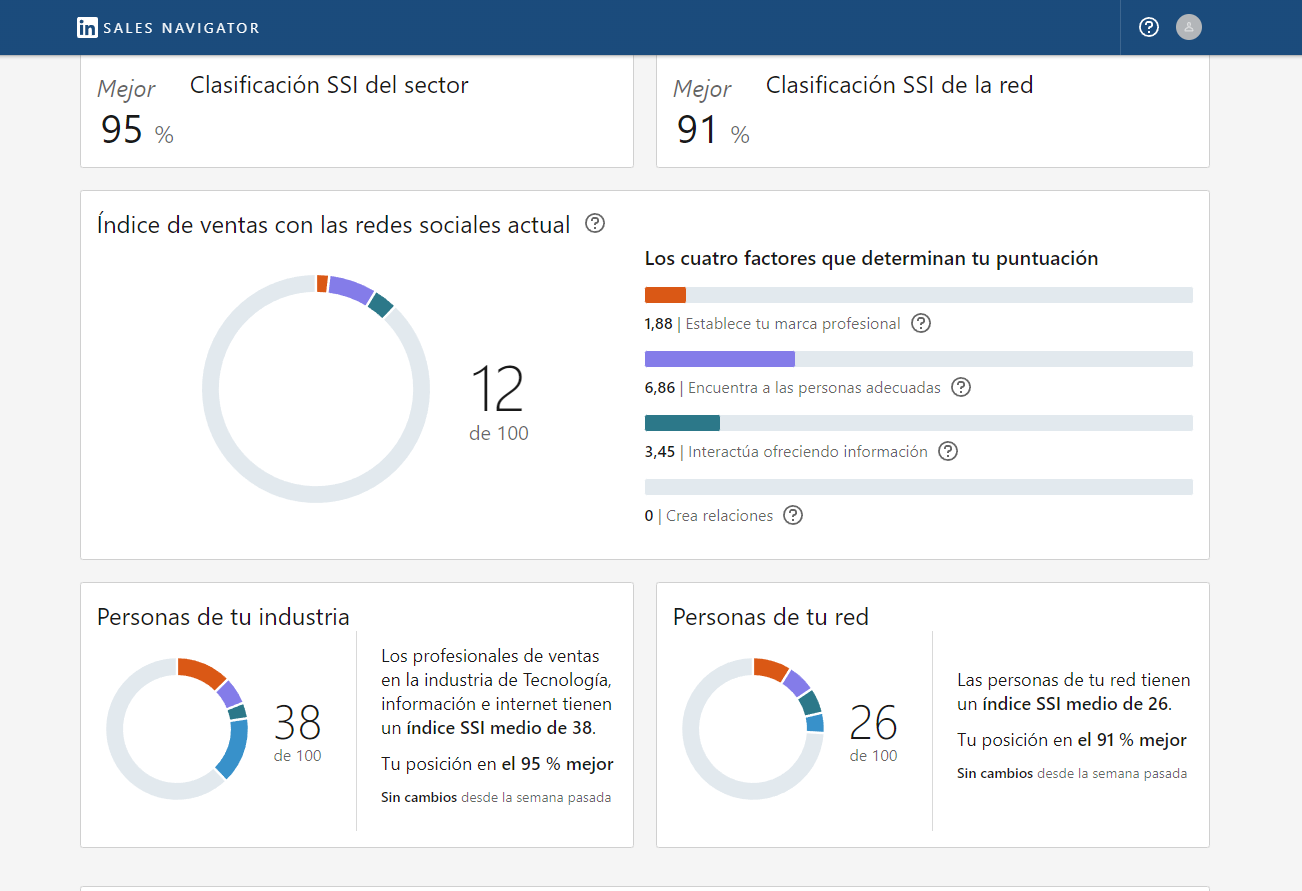Image resolution: width=1302 pixels, height=891 pixels.
Task: Click the Personas de tu red heading
Action: tap(771, 616)
